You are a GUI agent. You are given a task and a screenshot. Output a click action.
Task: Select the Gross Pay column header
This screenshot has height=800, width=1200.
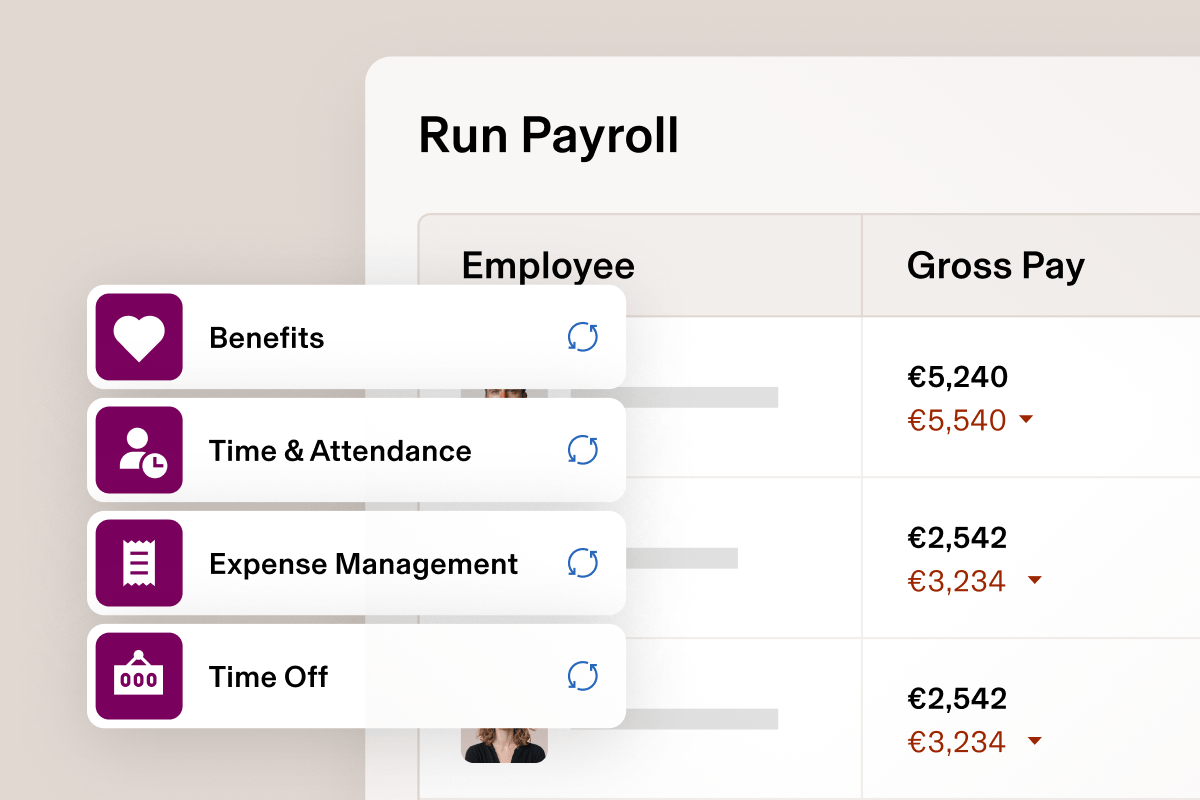coord(995,265)
